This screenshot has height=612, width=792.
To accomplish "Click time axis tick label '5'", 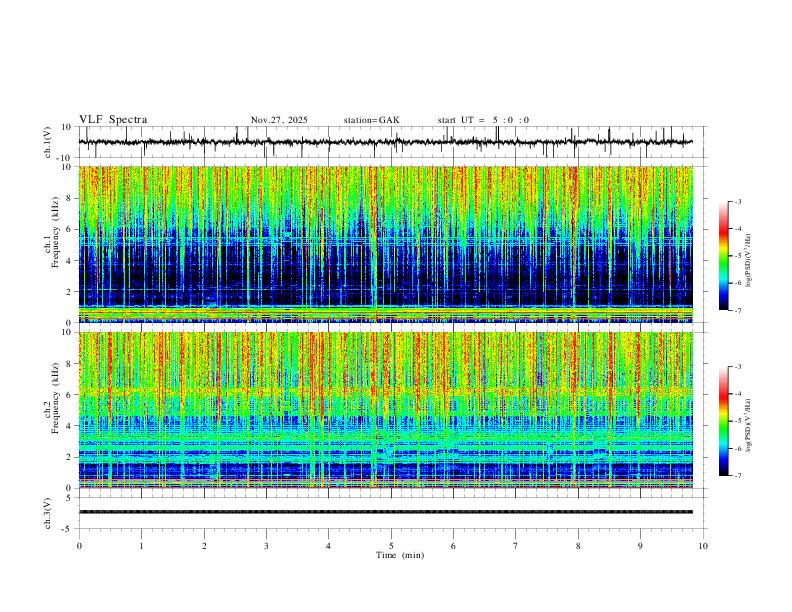I will [391, 546].
